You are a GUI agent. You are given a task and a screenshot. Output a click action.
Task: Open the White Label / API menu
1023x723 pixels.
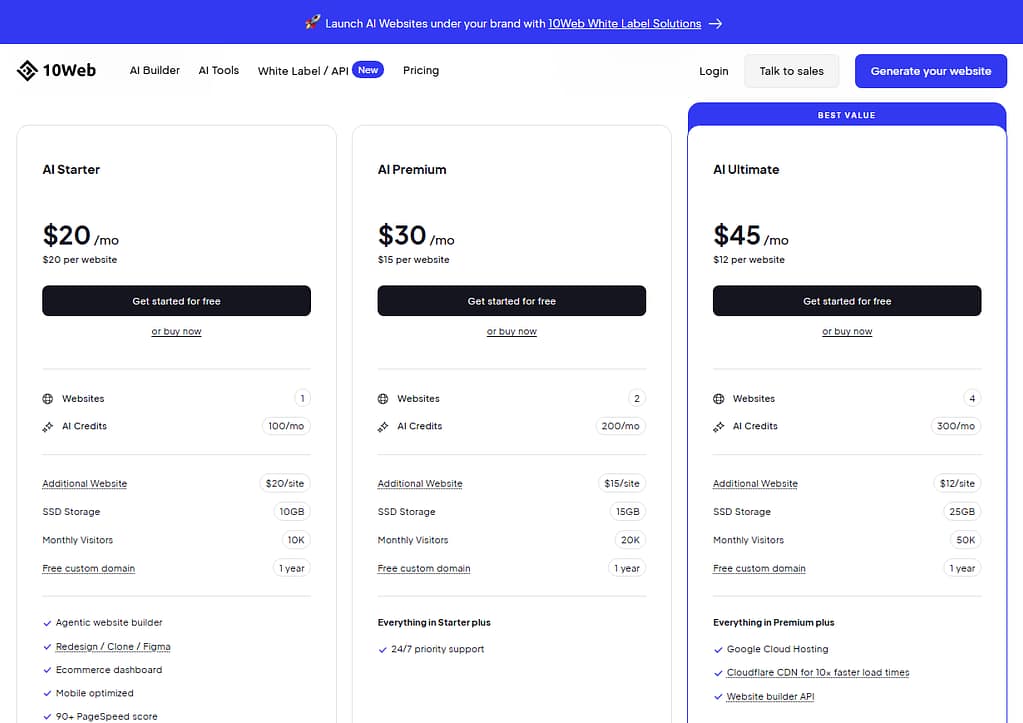point(303,70)
